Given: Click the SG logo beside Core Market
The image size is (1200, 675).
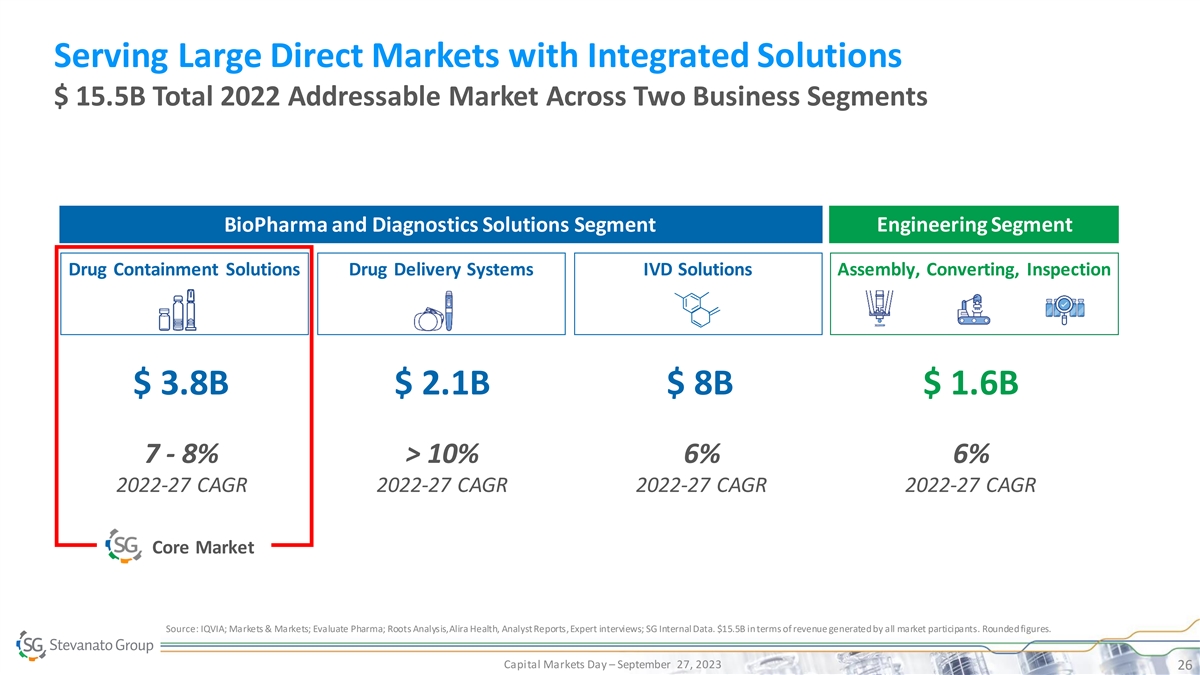Looking at the screenshot, I should 123,546.
